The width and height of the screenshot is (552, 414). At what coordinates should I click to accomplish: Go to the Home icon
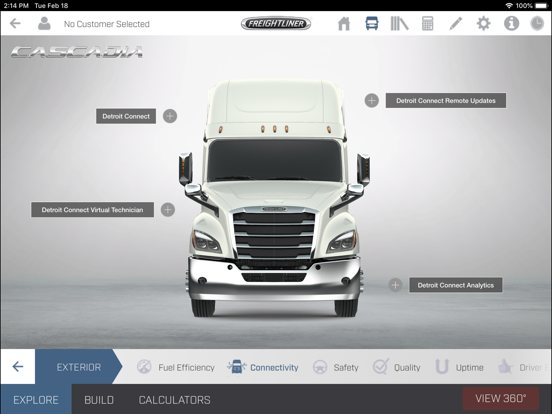pyautogui.click(x=344, y=24)
